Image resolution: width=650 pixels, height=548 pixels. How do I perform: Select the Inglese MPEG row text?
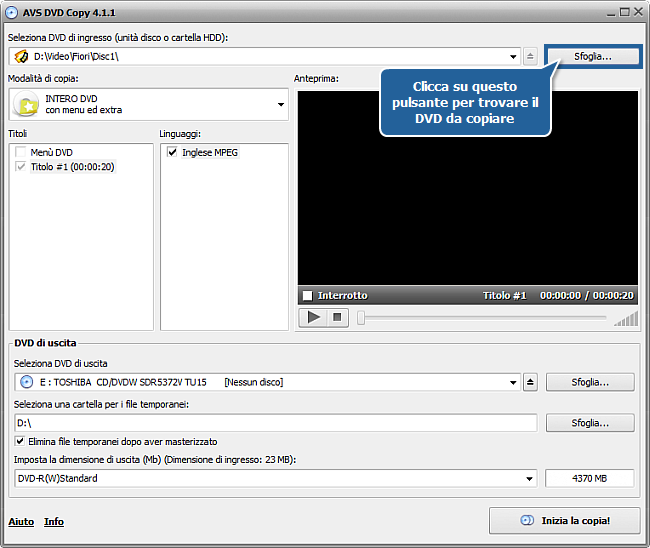click(x=210, y=152)
